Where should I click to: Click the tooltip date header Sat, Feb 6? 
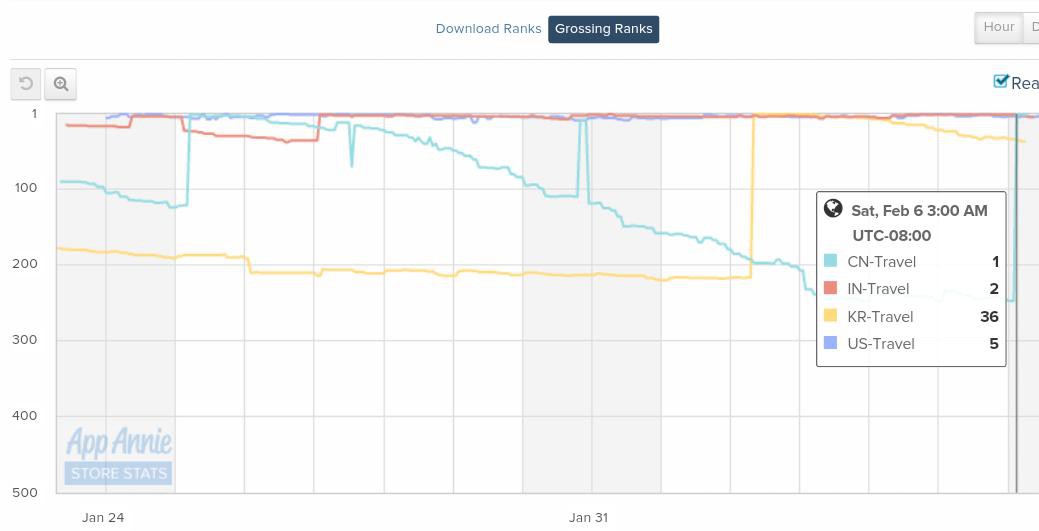pyautogui.click(x=919, y=210)
